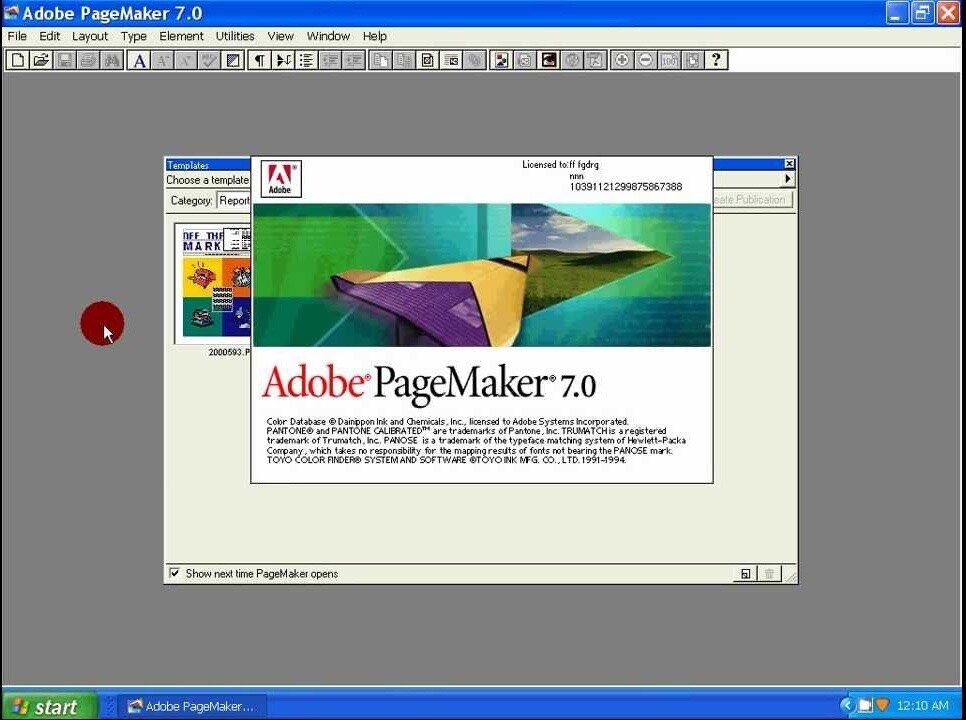Click the Help question mark icon
This screenshot has width=966, height=720.
click(x=716, y=60)
